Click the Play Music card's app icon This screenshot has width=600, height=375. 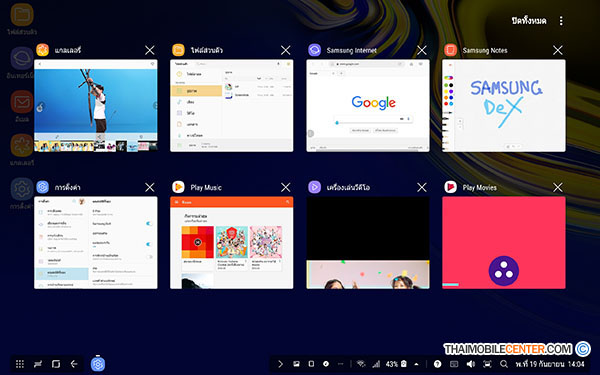[178, 187]
